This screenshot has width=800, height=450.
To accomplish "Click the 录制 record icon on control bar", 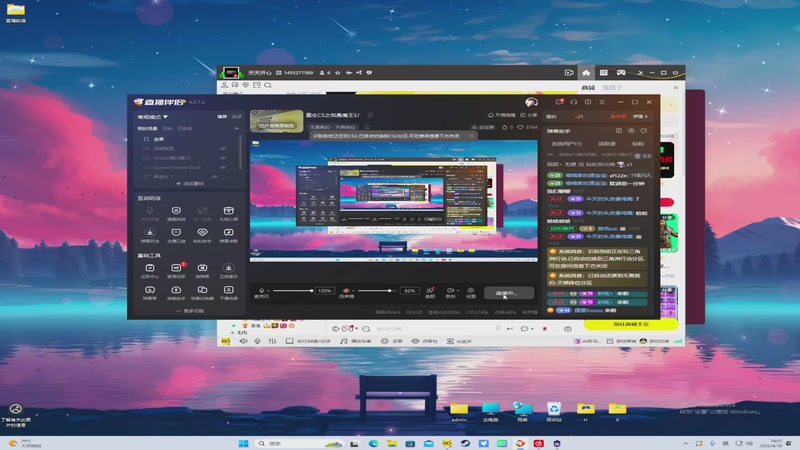I will (x=449, y=292).
